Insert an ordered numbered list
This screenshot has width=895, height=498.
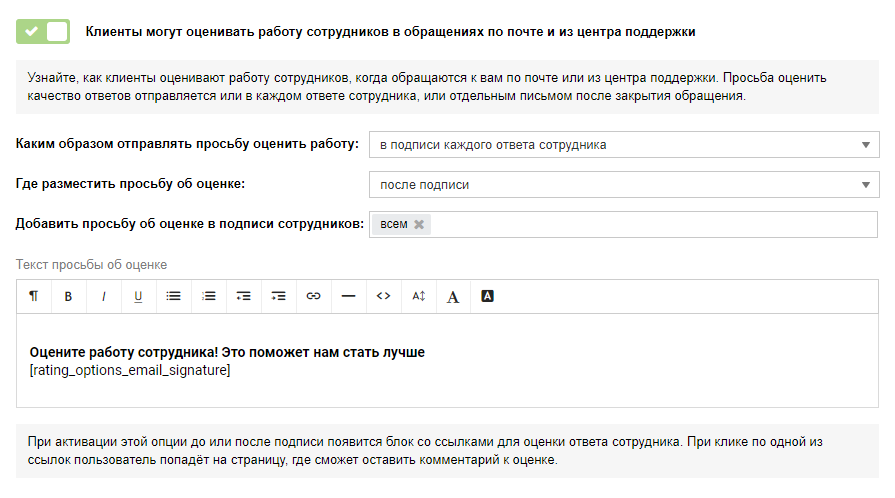click(209, 296)
